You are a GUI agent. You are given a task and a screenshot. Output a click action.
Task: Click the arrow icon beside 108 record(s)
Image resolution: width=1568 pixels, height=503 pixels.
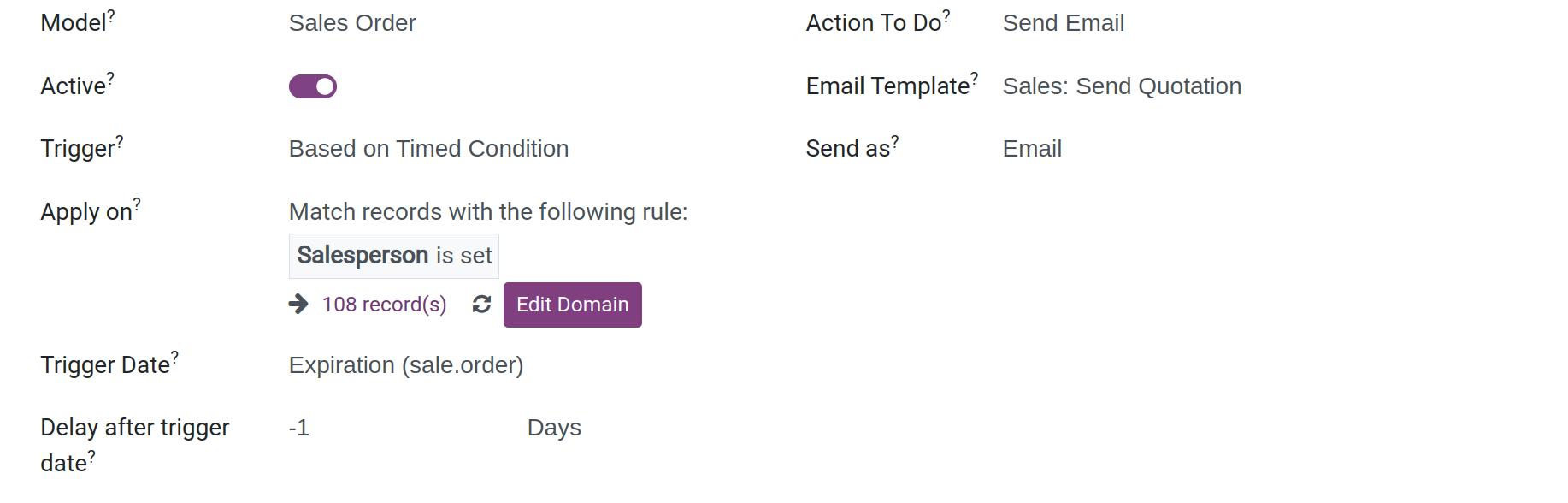(x=298, y=305)
